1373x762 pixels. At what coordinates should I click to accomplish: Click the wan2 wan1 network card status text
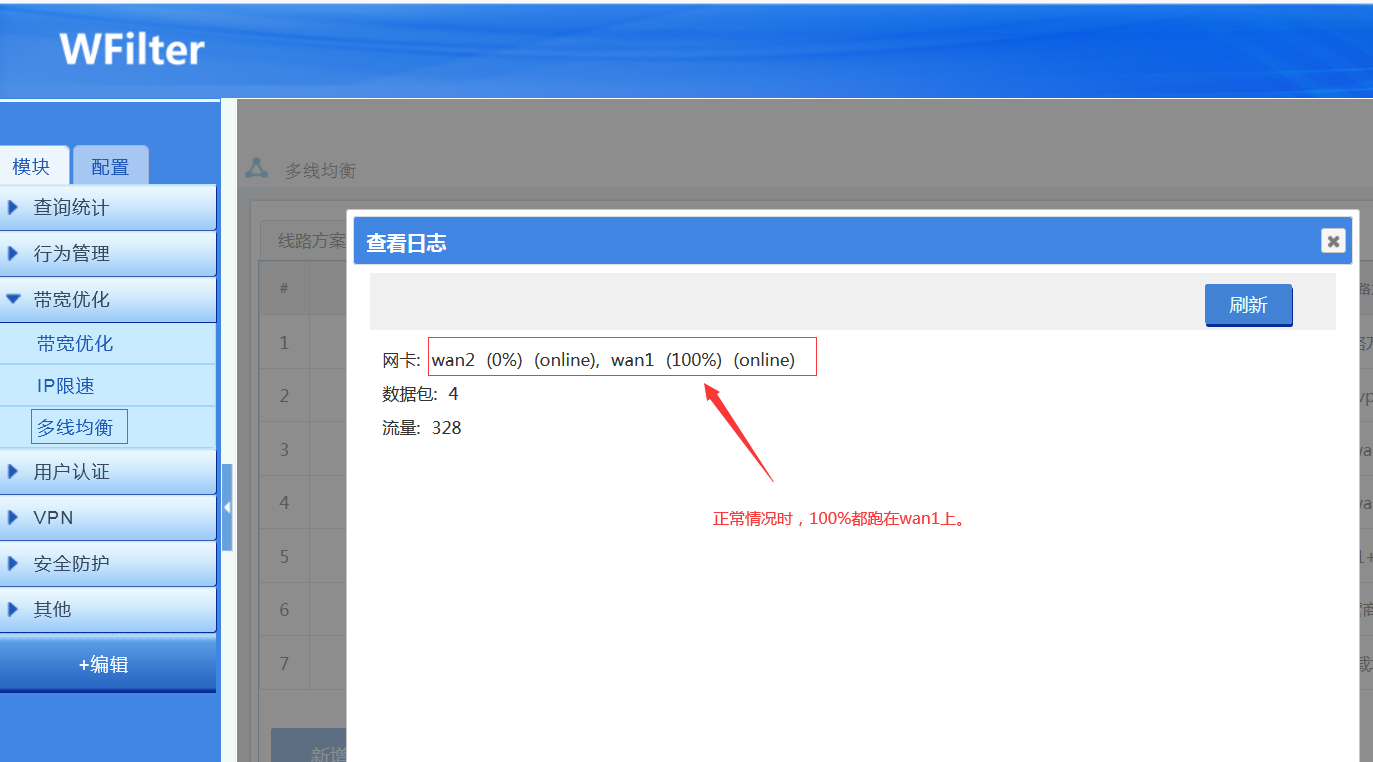pos(613,360)
